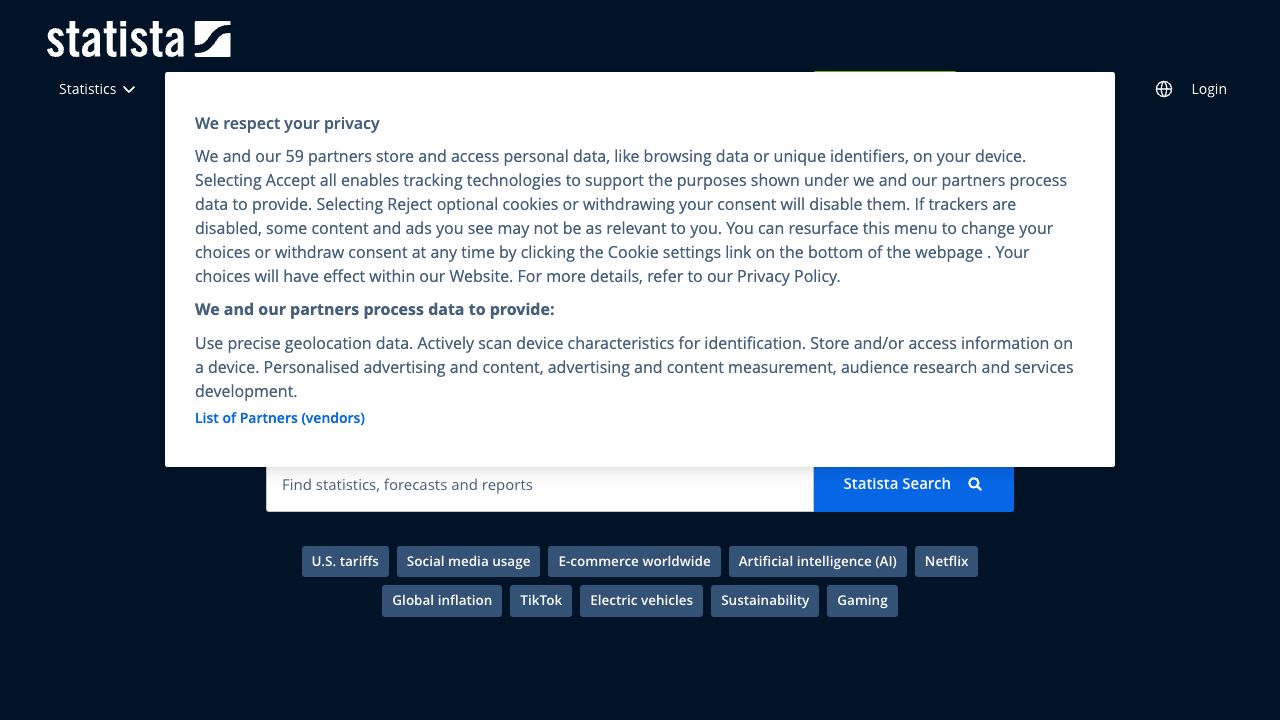Click the Netflix topic tag
Screen dimensions: 1280x720
point(946,561)
